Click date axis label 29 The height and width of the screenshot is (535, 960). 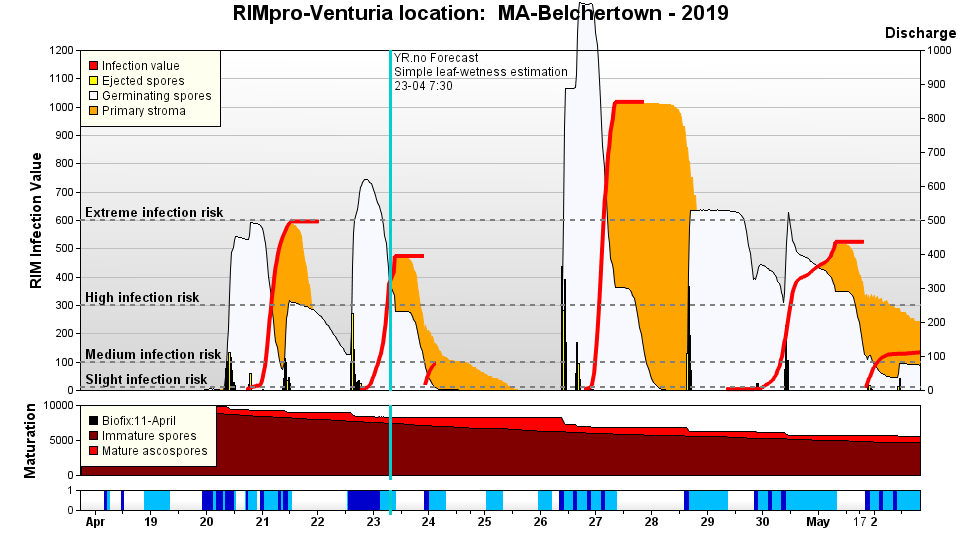pyautogui.click(x=707, y=522)
